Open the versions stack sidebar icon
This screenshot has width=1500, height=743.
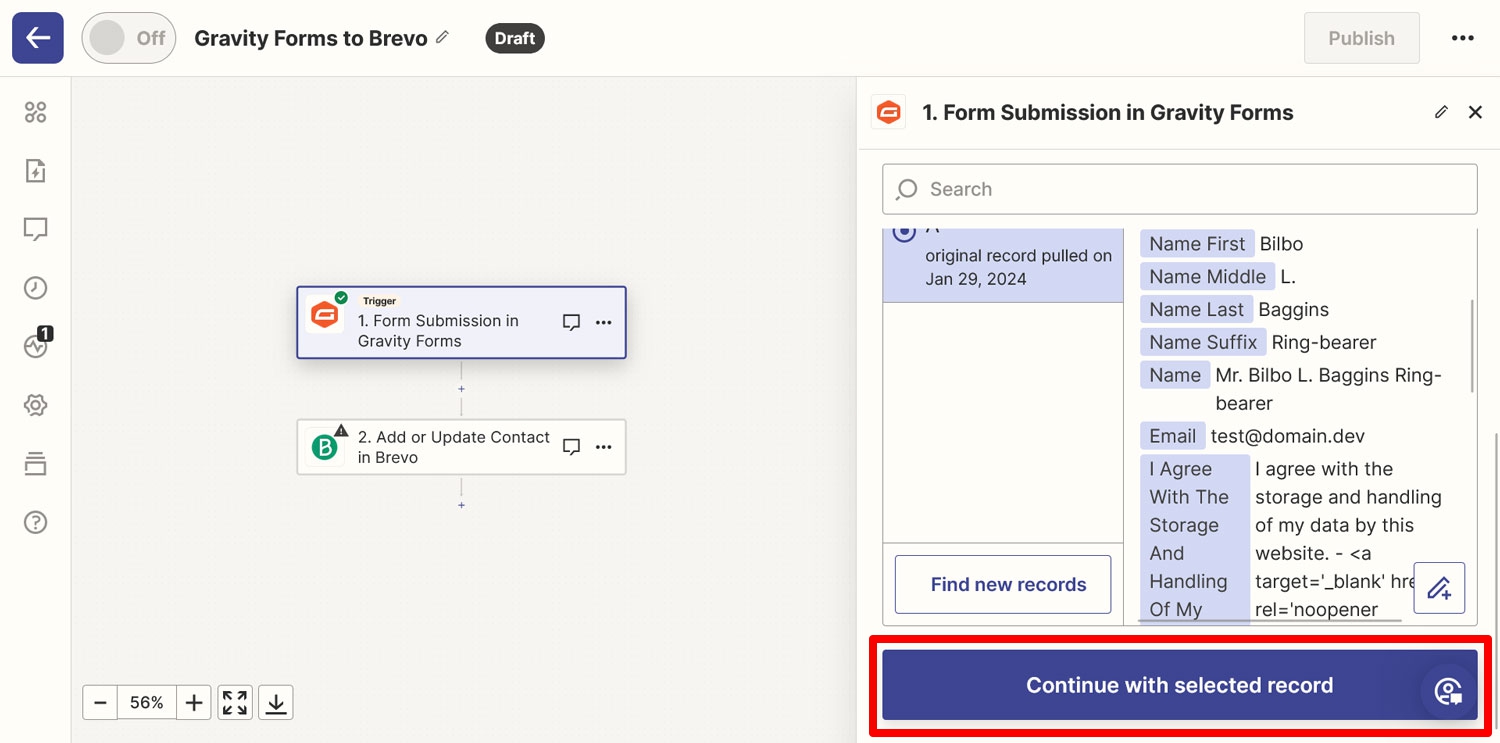(x=35, y=464)
